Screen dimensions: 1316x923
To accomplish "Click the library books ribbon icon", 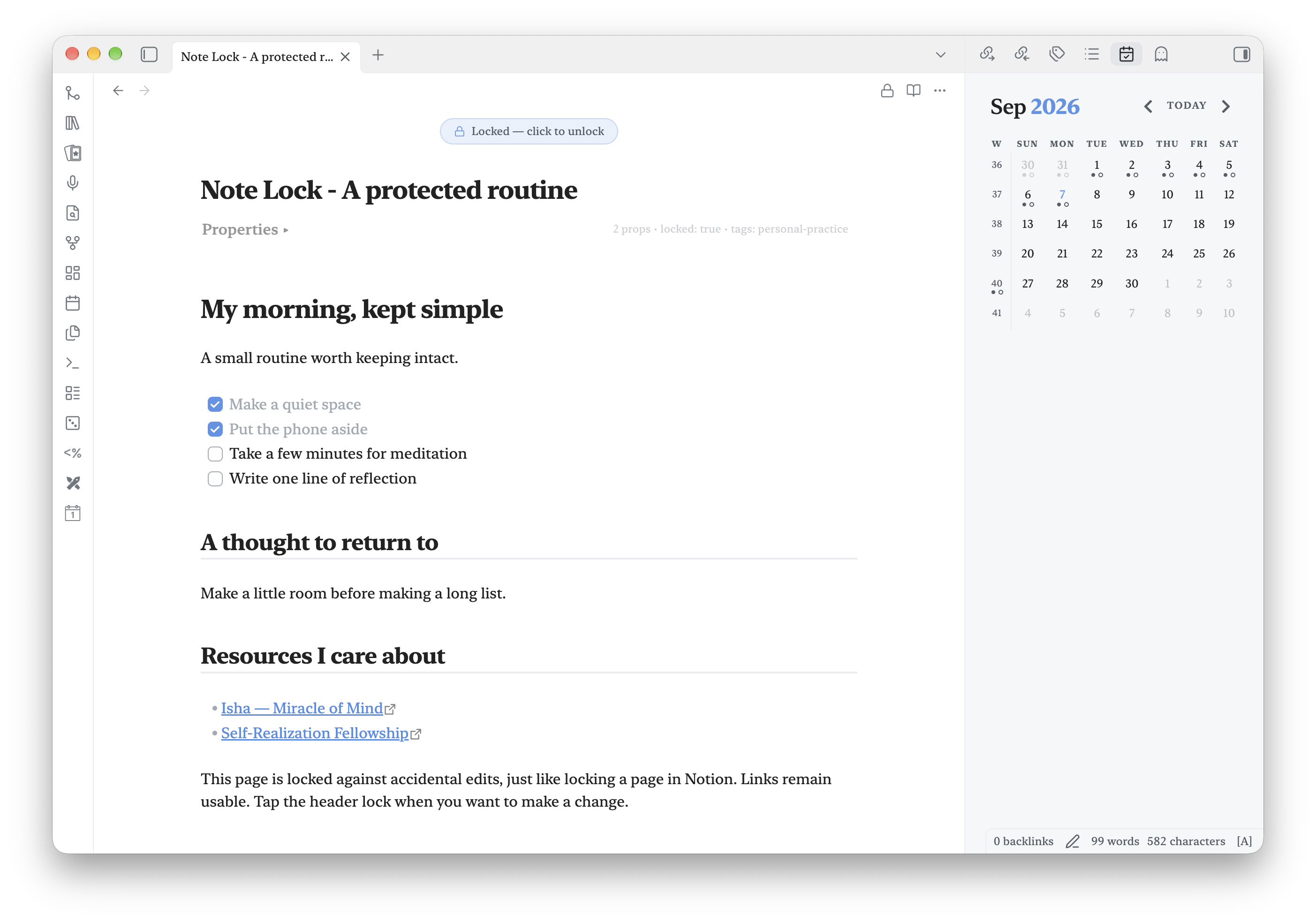I will (73, 123).
